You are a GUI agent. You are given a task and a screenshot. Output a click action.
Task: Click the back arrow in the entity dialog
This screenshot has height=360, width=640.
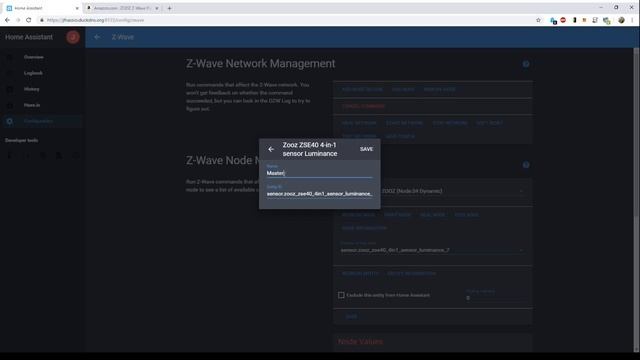[271, 149]
